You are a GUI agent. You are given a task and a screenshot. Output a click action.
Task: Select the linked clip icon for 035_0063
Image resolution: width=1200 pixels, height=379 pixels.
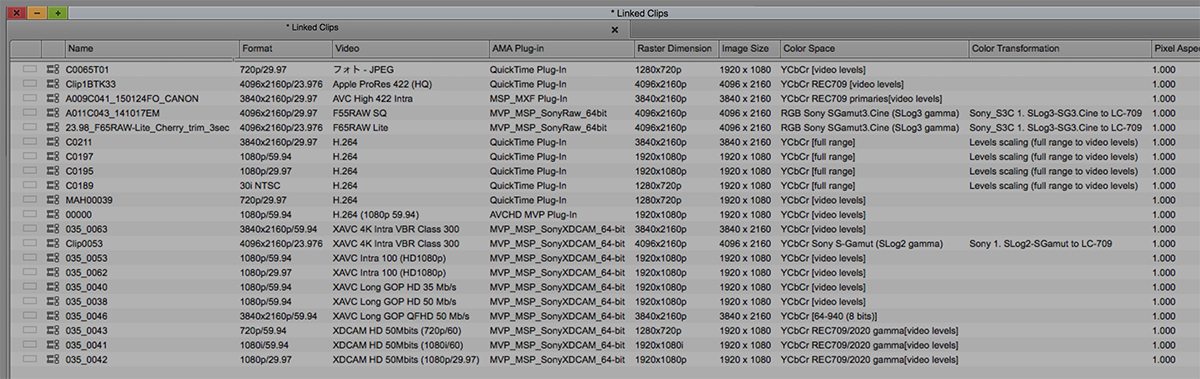pos(52,229)
